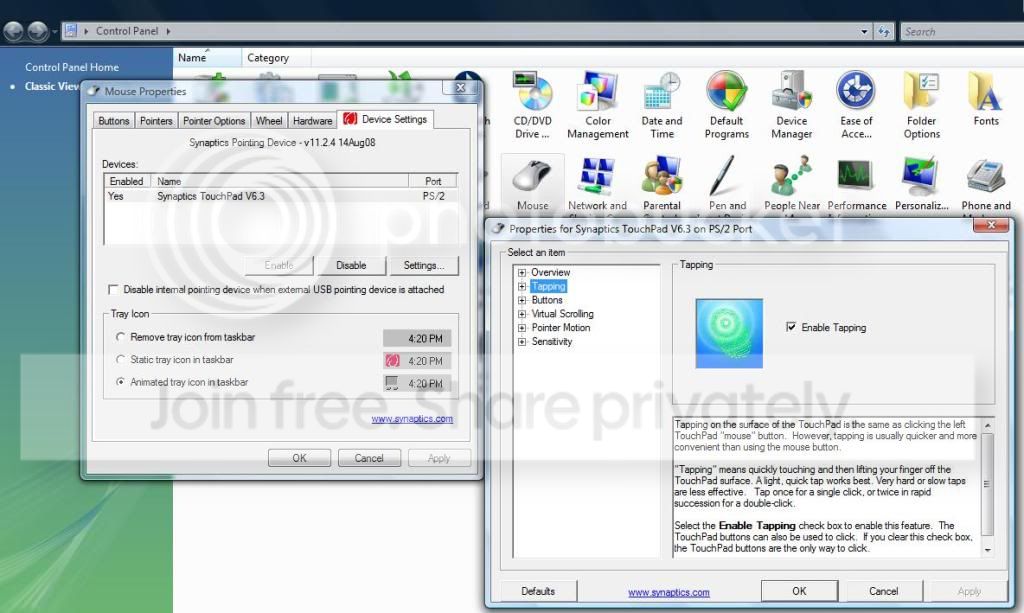Open the Mouse control panel icon

point(532,184)
